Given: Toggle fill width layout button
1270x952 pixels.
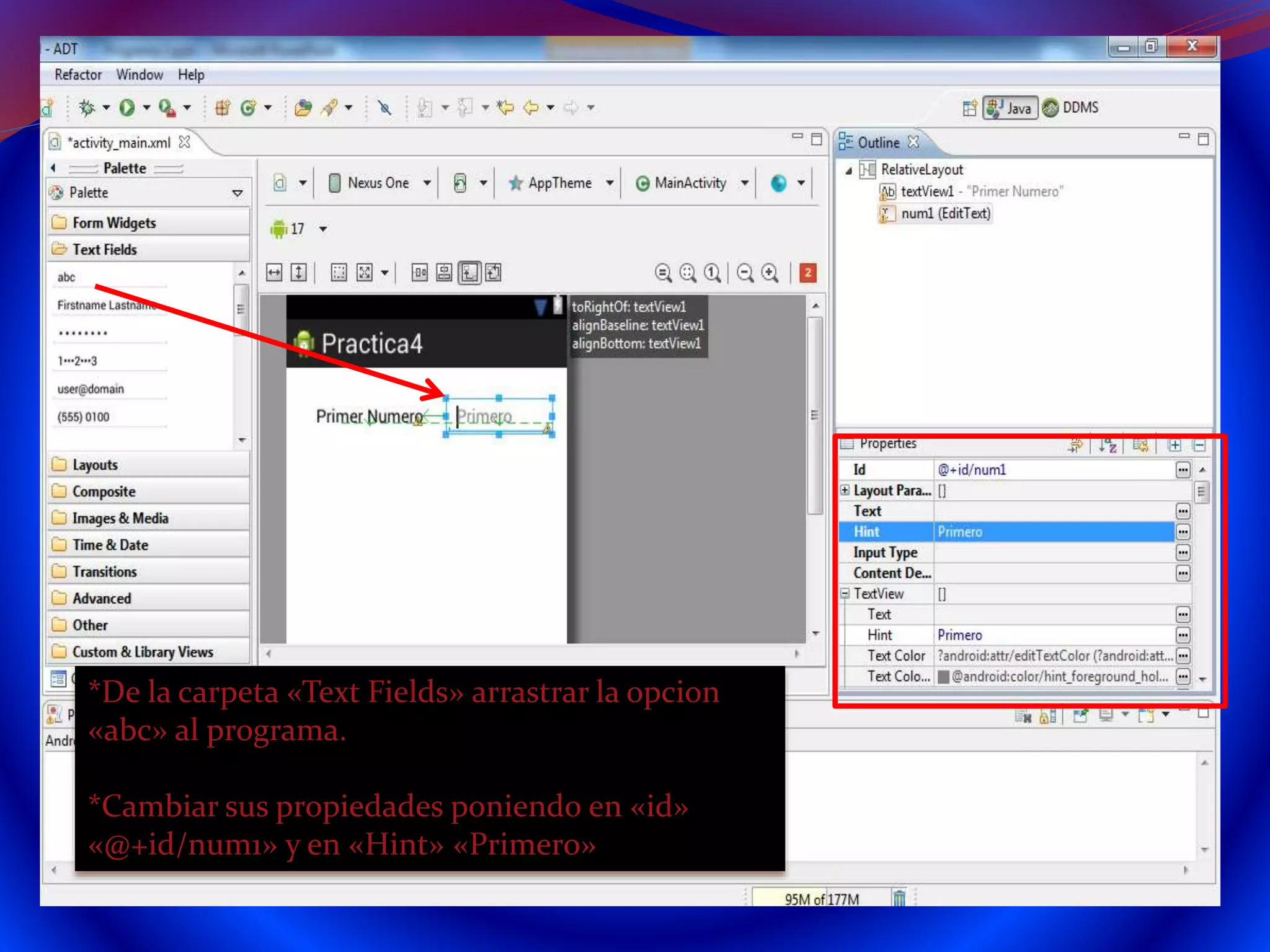Looking at the screenshot, I should [x=274, y=273].
